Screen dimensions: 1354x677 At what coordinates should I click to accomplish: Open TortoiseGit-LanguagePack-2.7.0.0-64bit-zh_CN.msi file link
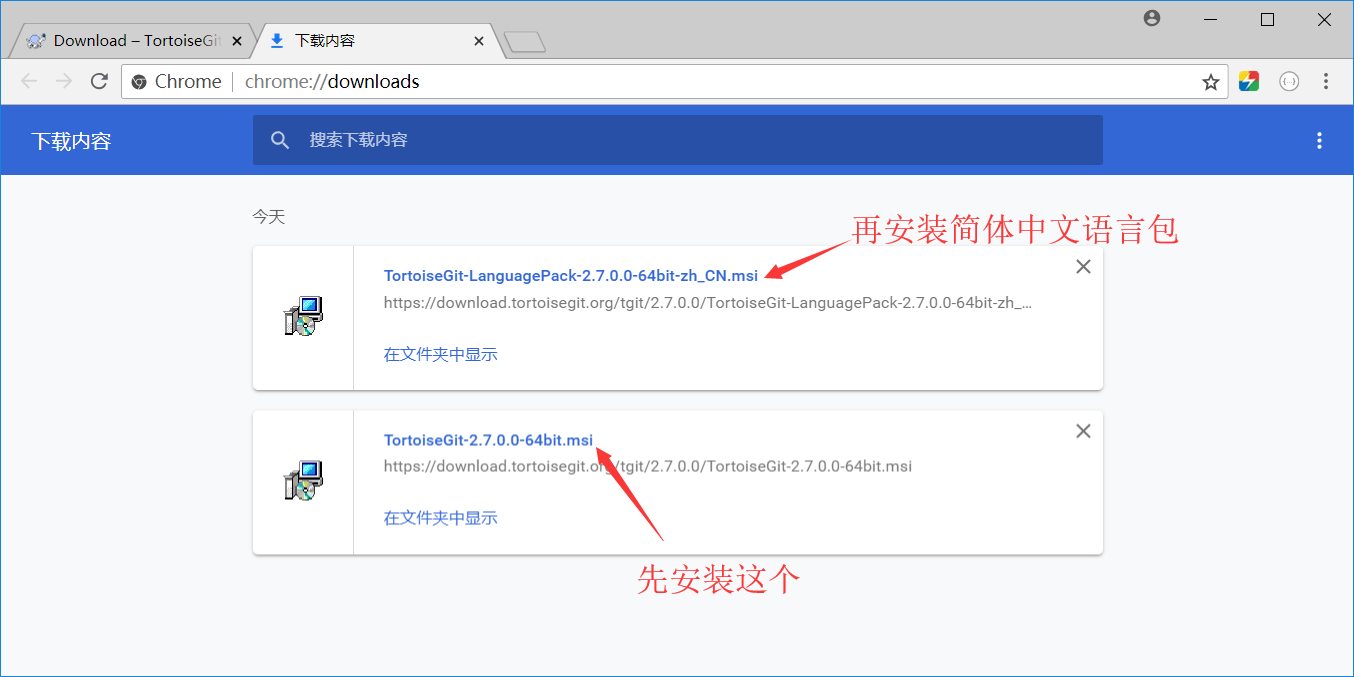point(571,275)
